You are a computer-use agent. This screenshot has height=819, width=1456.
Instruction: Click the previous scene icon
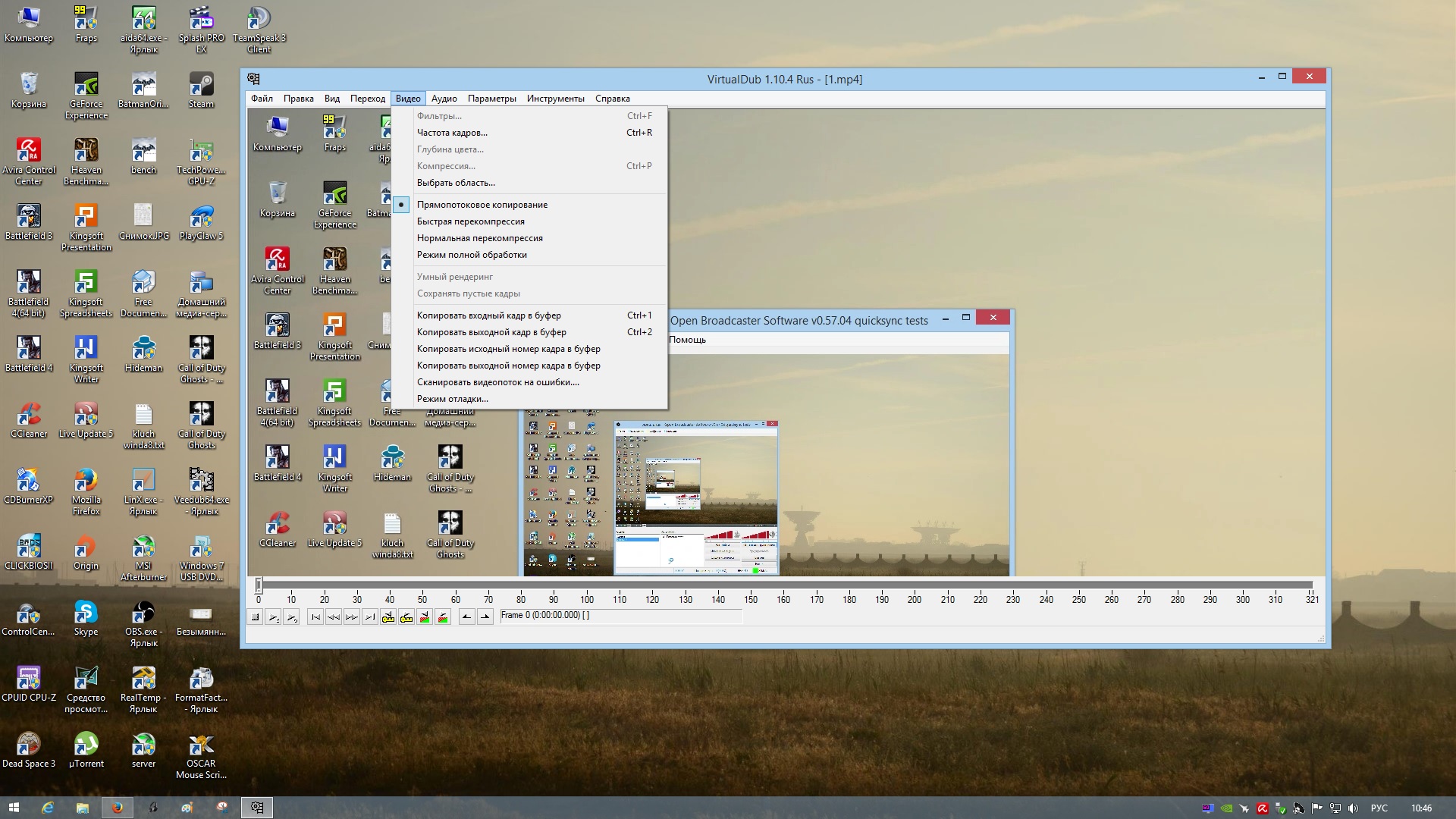(425, 617)
